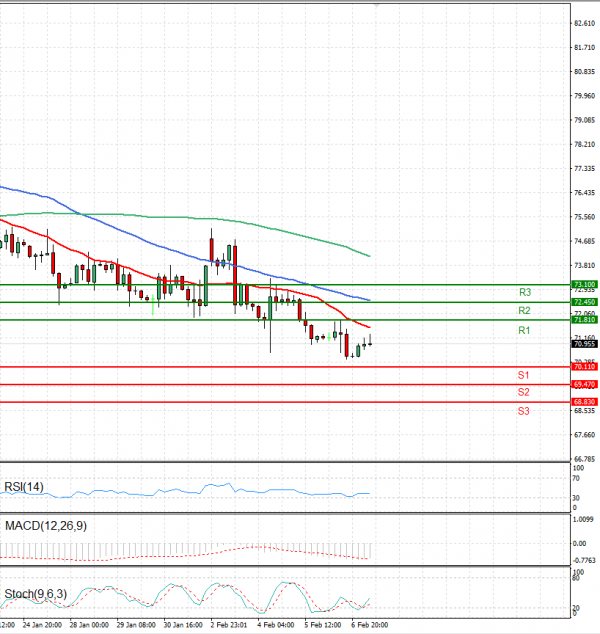Click the green 72.450 price tag
The image size is (600, 634).
[x=584, y=301]
